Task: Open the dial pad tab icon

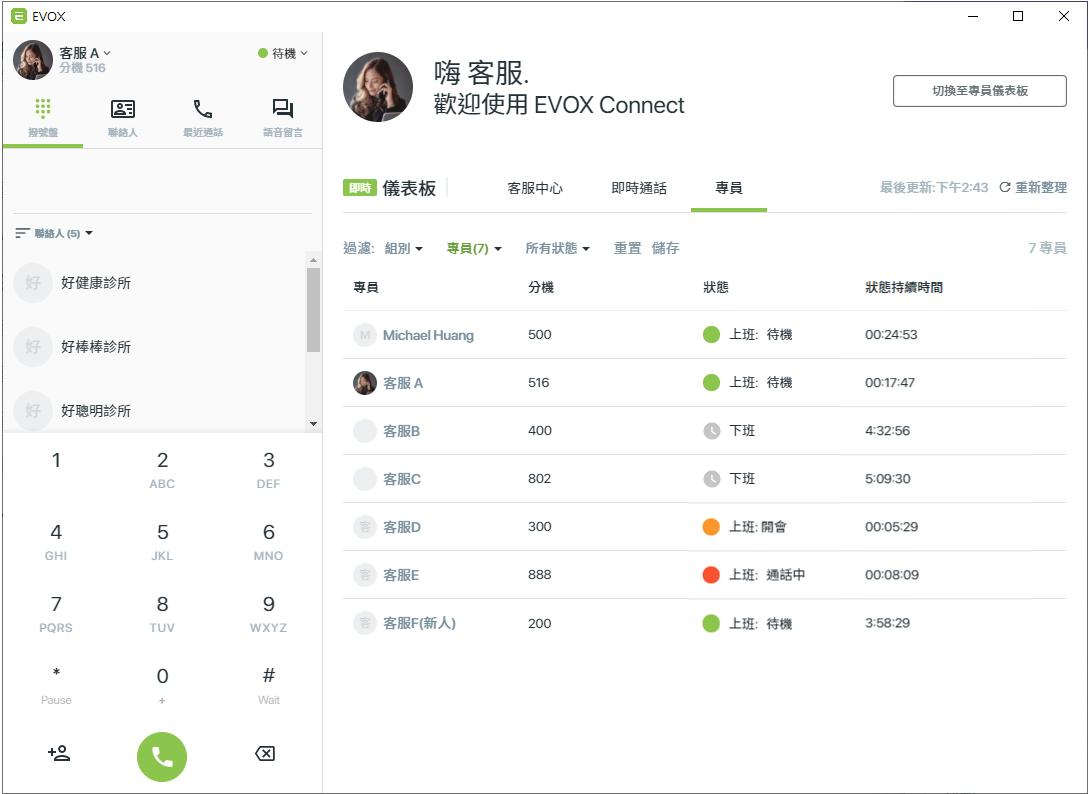Action: [43, 108]
